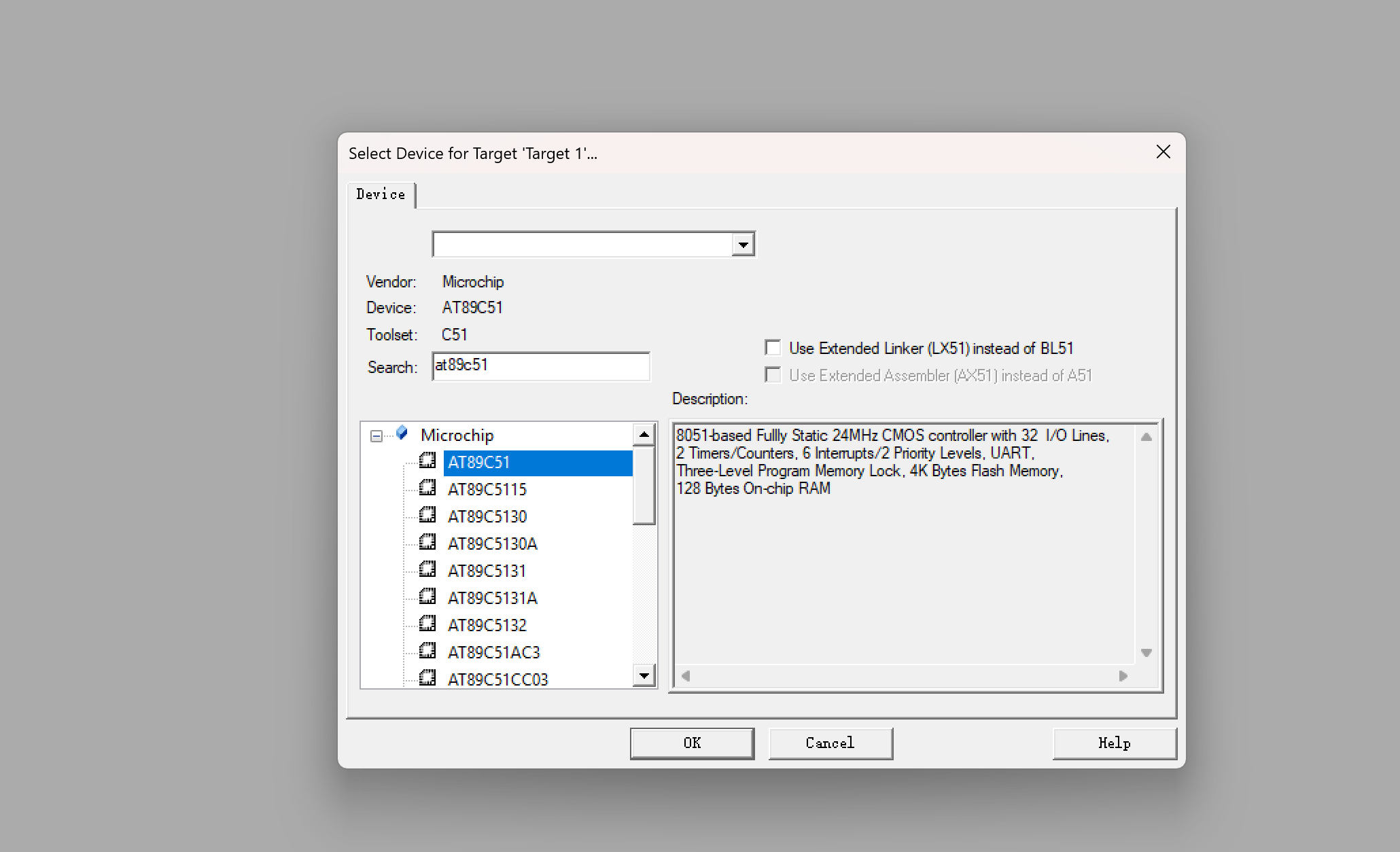The height and width of the screenshot is (852, 1400).
Task: Collapse the Microchip tree node
Action: 376,436
